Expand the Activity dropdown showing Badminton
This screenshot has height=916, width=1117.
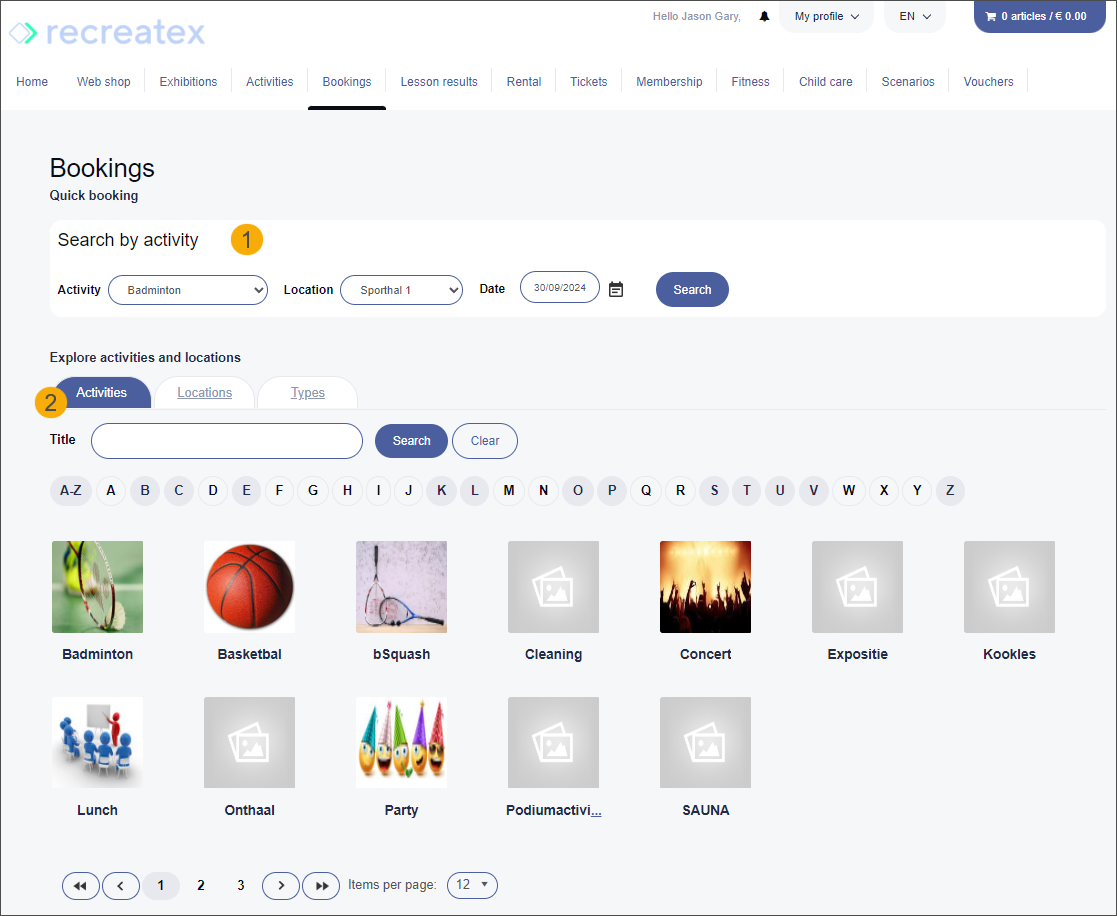[187, 290]
